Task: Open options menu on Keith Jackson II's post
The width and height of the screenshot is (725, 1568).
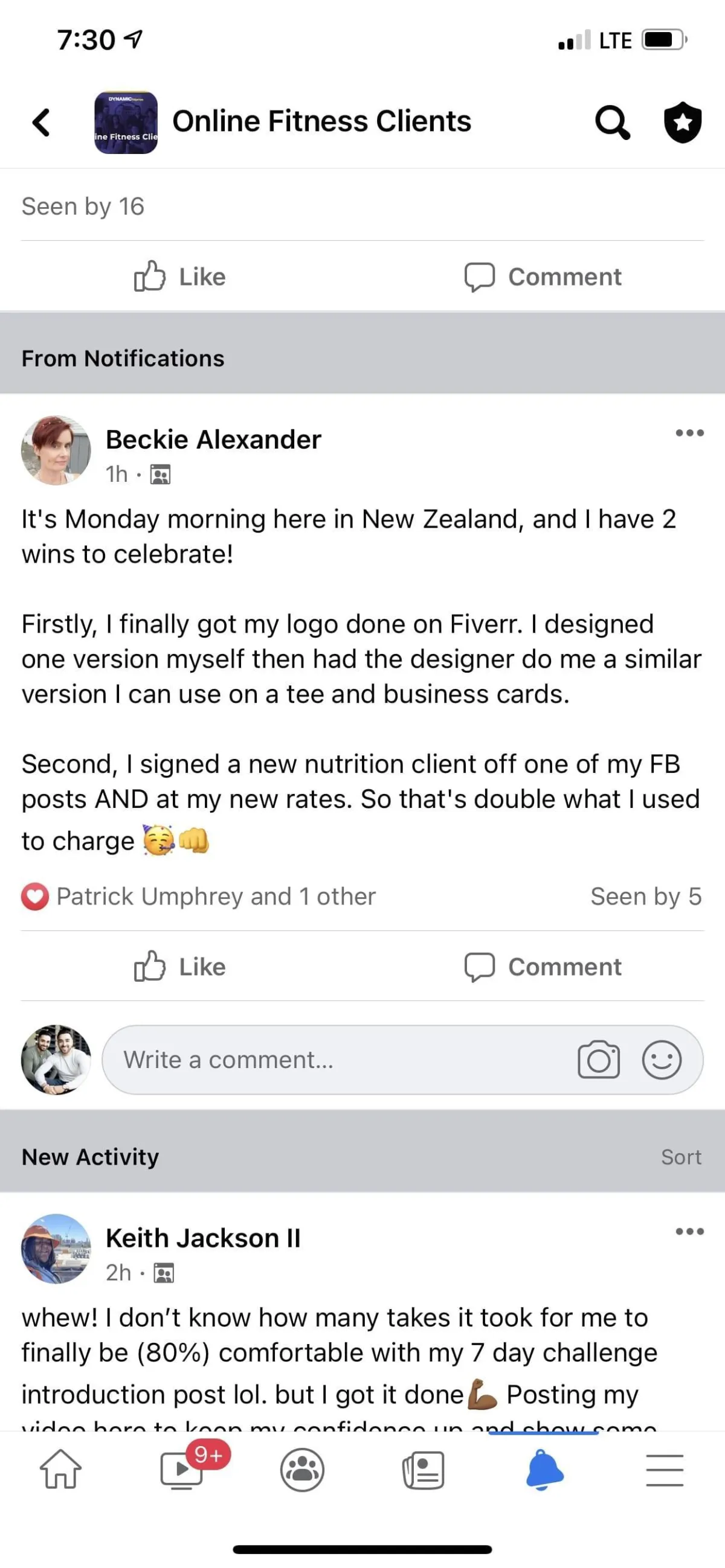Action: point(690,1231)
